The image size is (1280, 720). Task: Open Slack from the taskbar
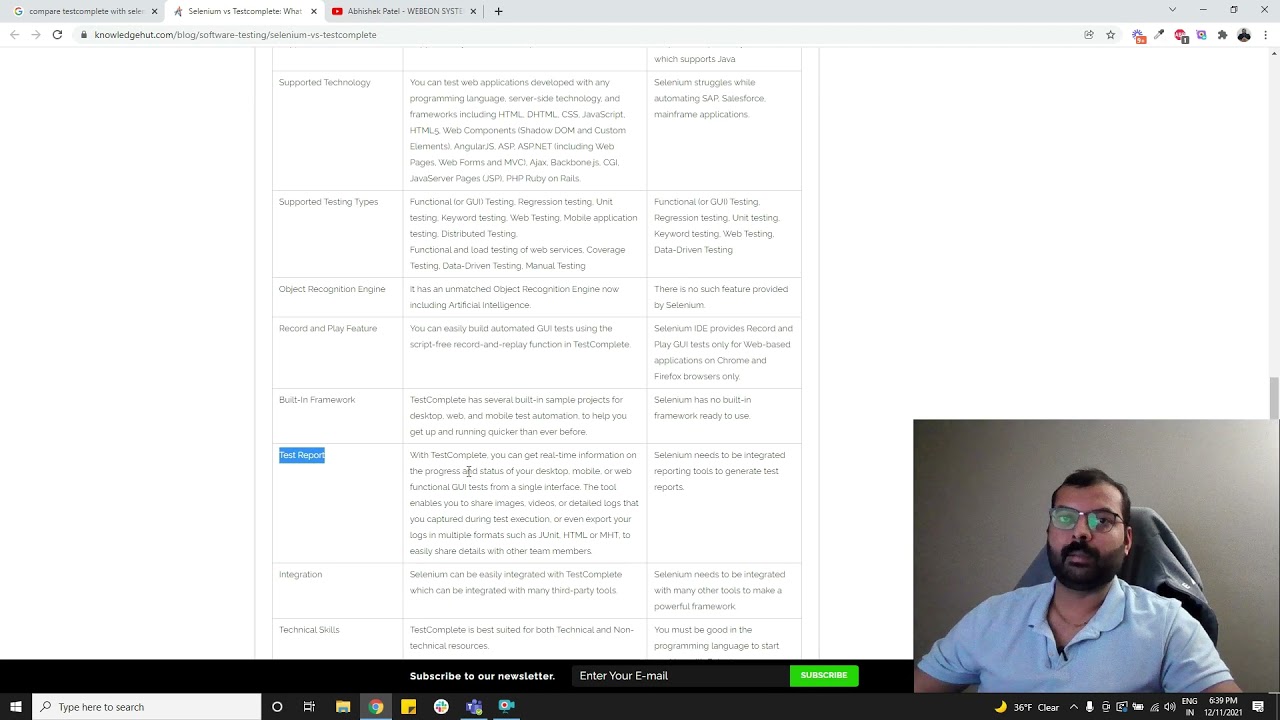point(441,707)
